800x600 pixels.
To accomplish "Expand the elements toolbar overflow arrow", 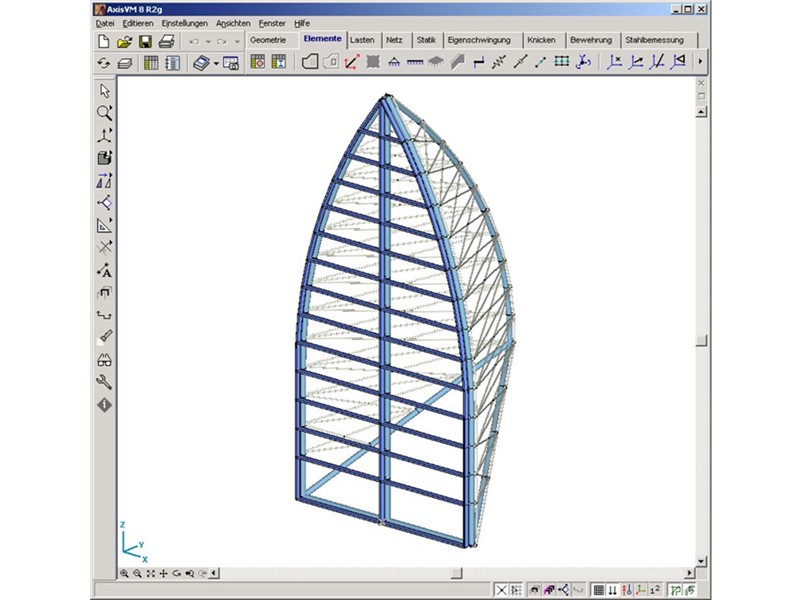I will (700, 62).
